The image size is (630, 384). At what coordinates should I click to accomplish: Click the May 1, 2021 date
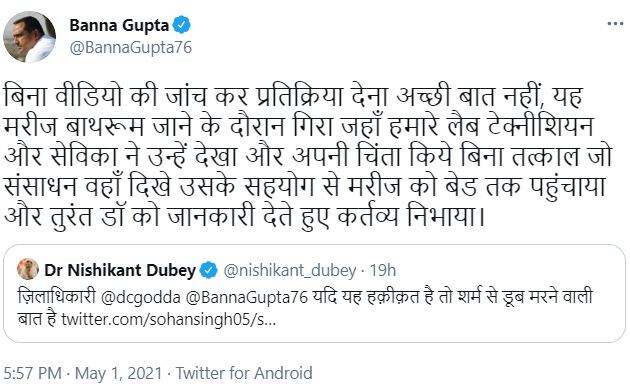click(x=119, y=373)
